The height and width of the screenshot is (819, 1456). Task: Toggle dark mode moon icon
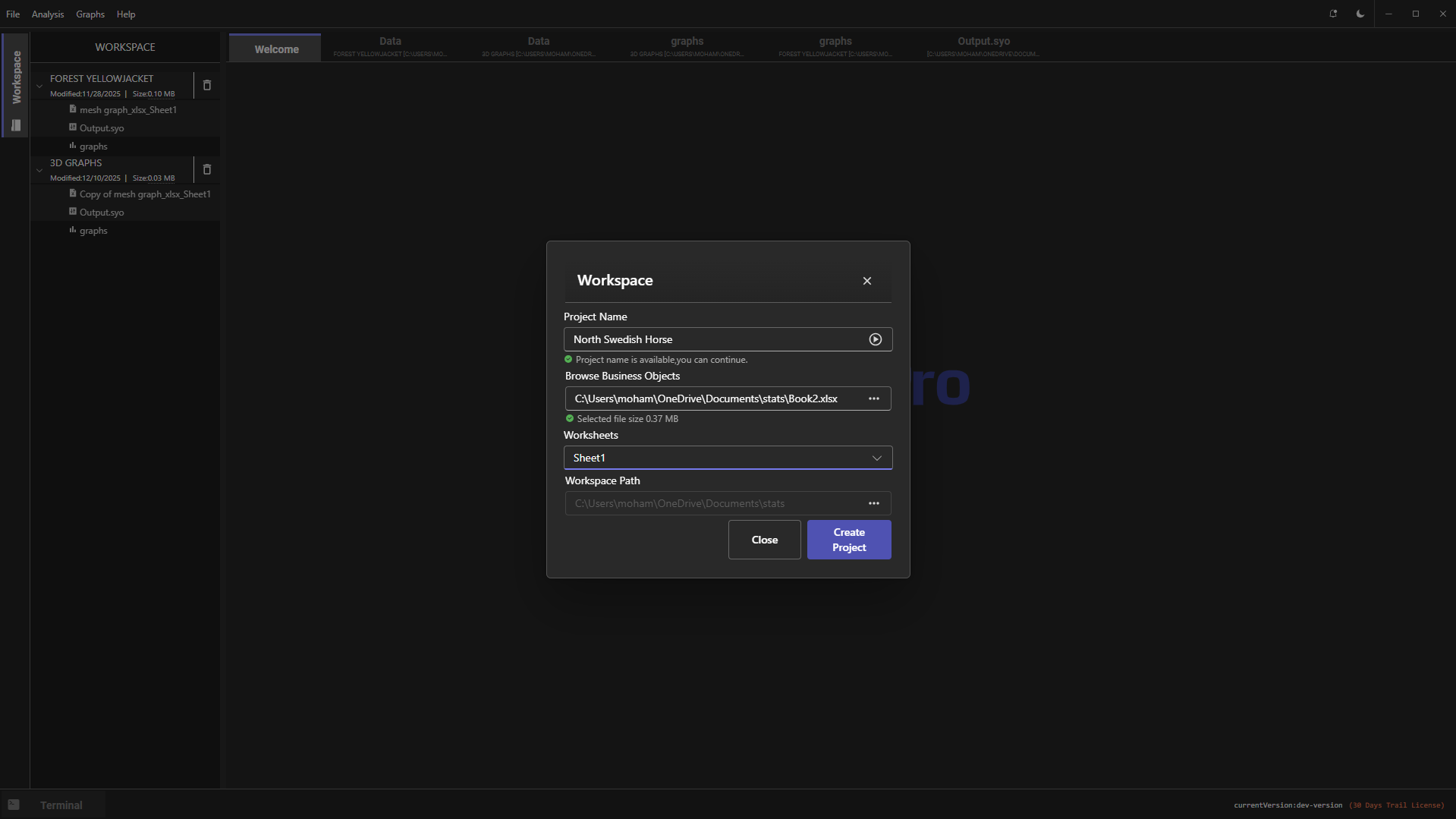[x=1360, y=14]
